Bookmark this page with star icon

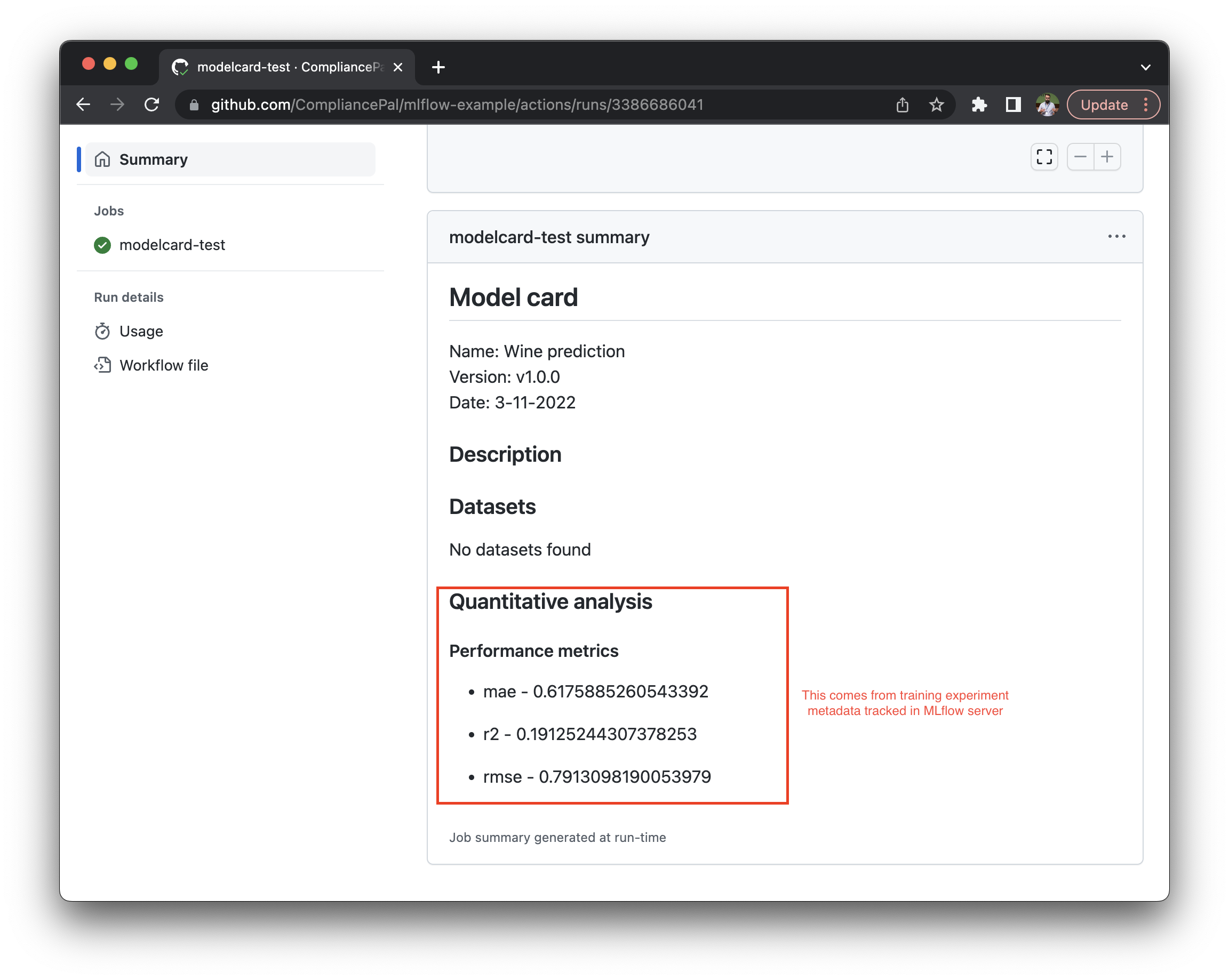936,105
